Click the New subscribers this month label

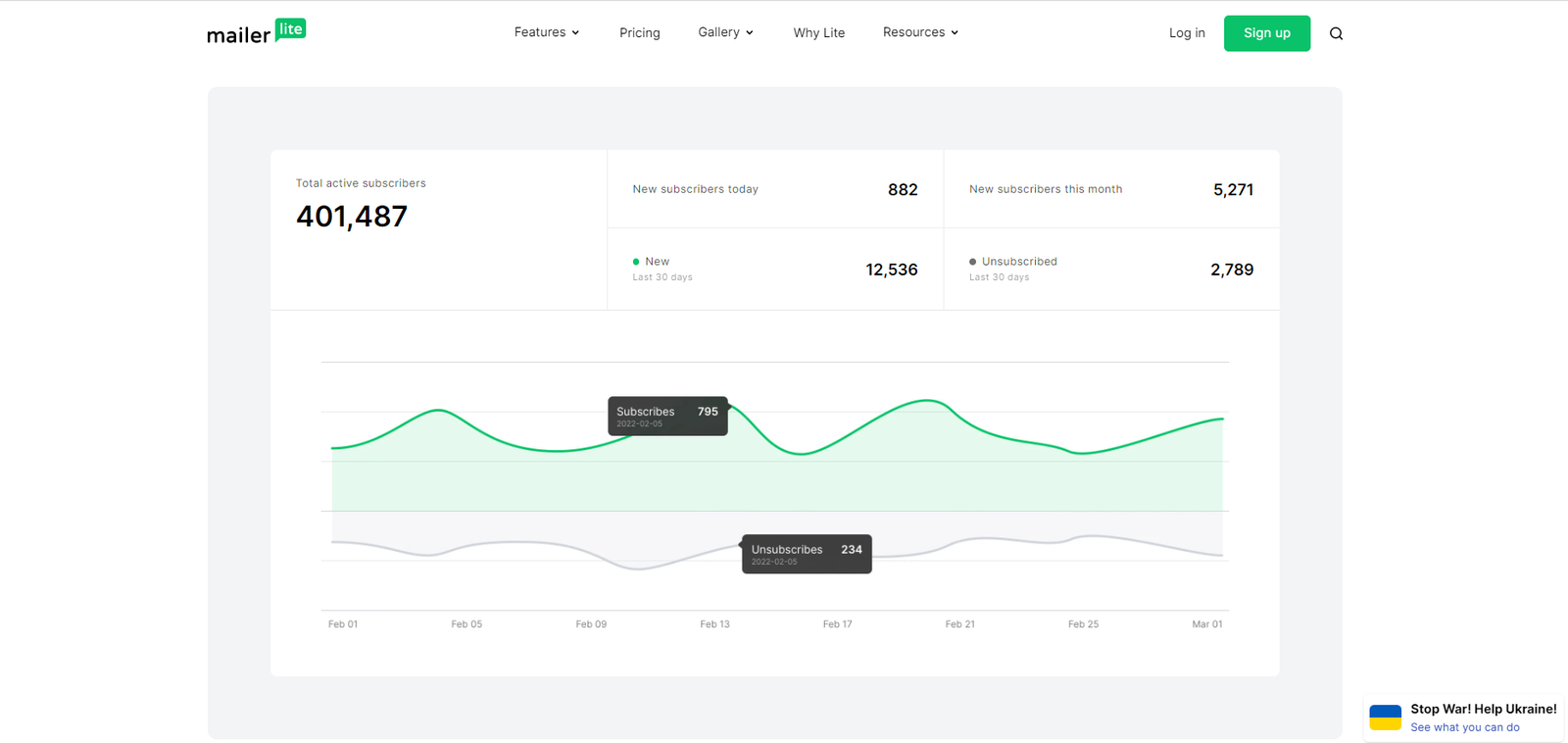click(1046, 189)
